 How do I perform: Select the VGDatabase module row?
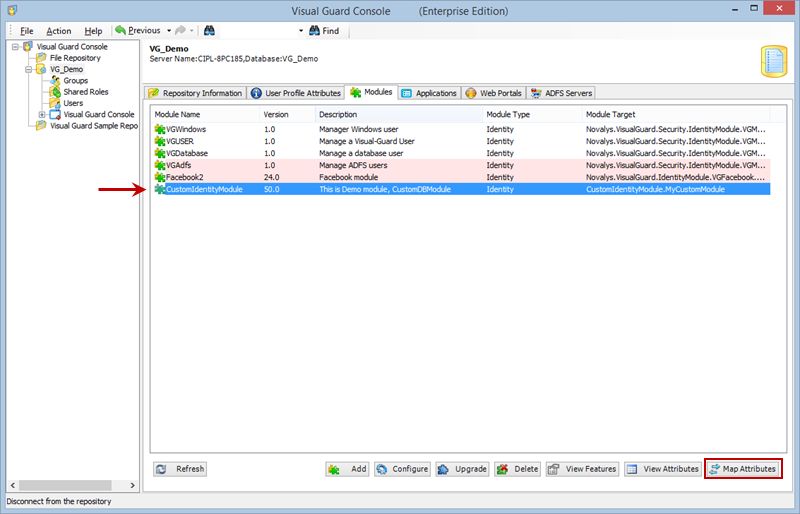(x=462, y=153)
